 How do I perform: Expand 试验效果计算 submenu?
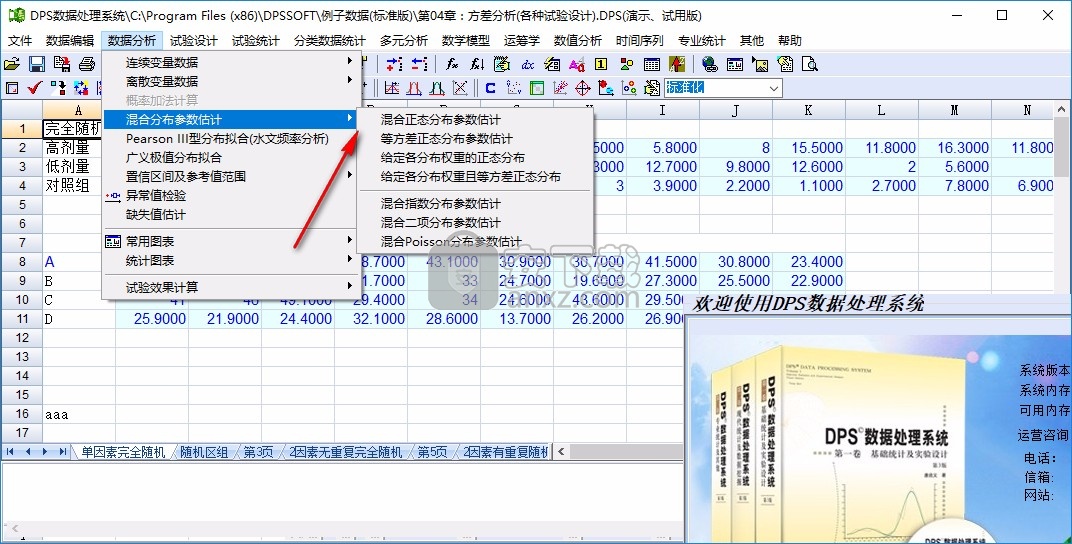tap(232, 287)
